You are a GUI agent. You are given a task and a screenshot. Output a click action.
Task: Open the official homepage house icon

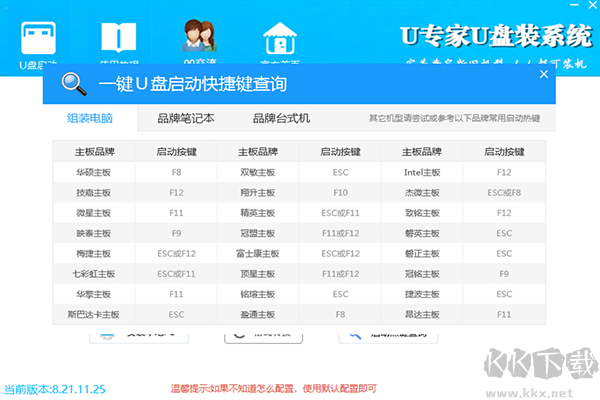(x=280, y=38)
